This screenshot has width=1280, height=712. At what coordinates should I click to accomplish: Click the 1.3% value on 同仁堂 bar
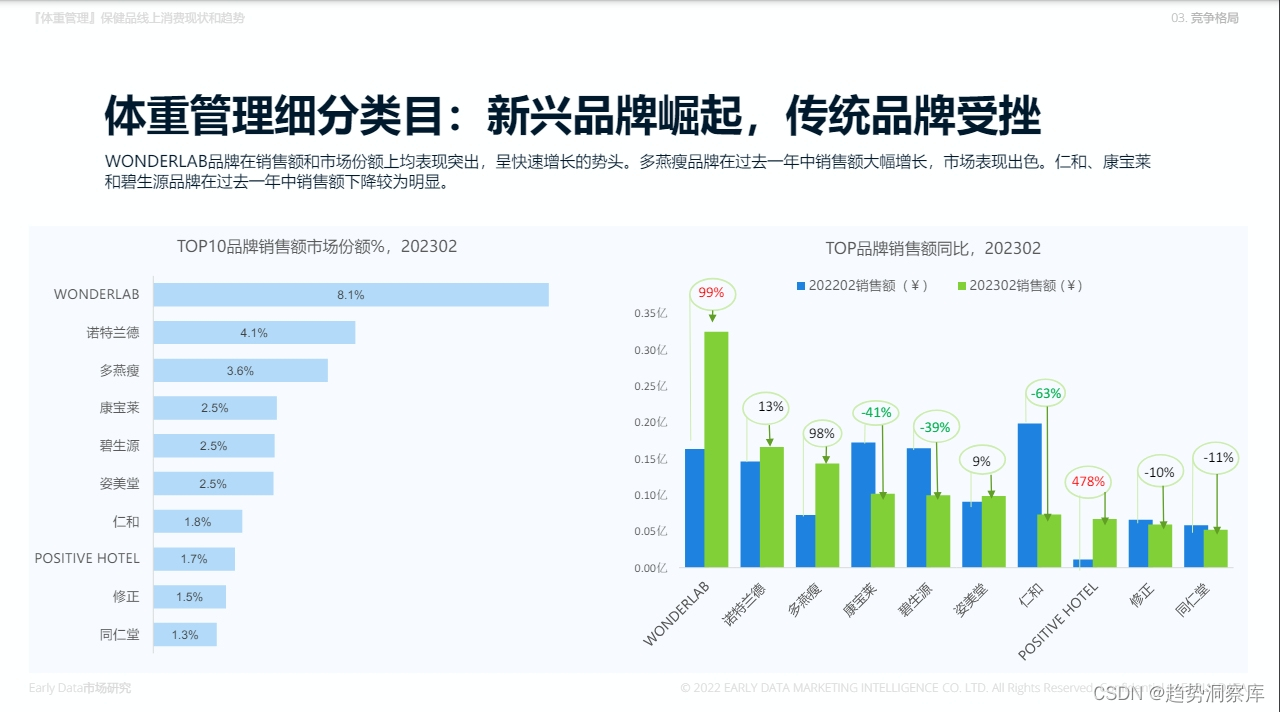tap(185, 635)
